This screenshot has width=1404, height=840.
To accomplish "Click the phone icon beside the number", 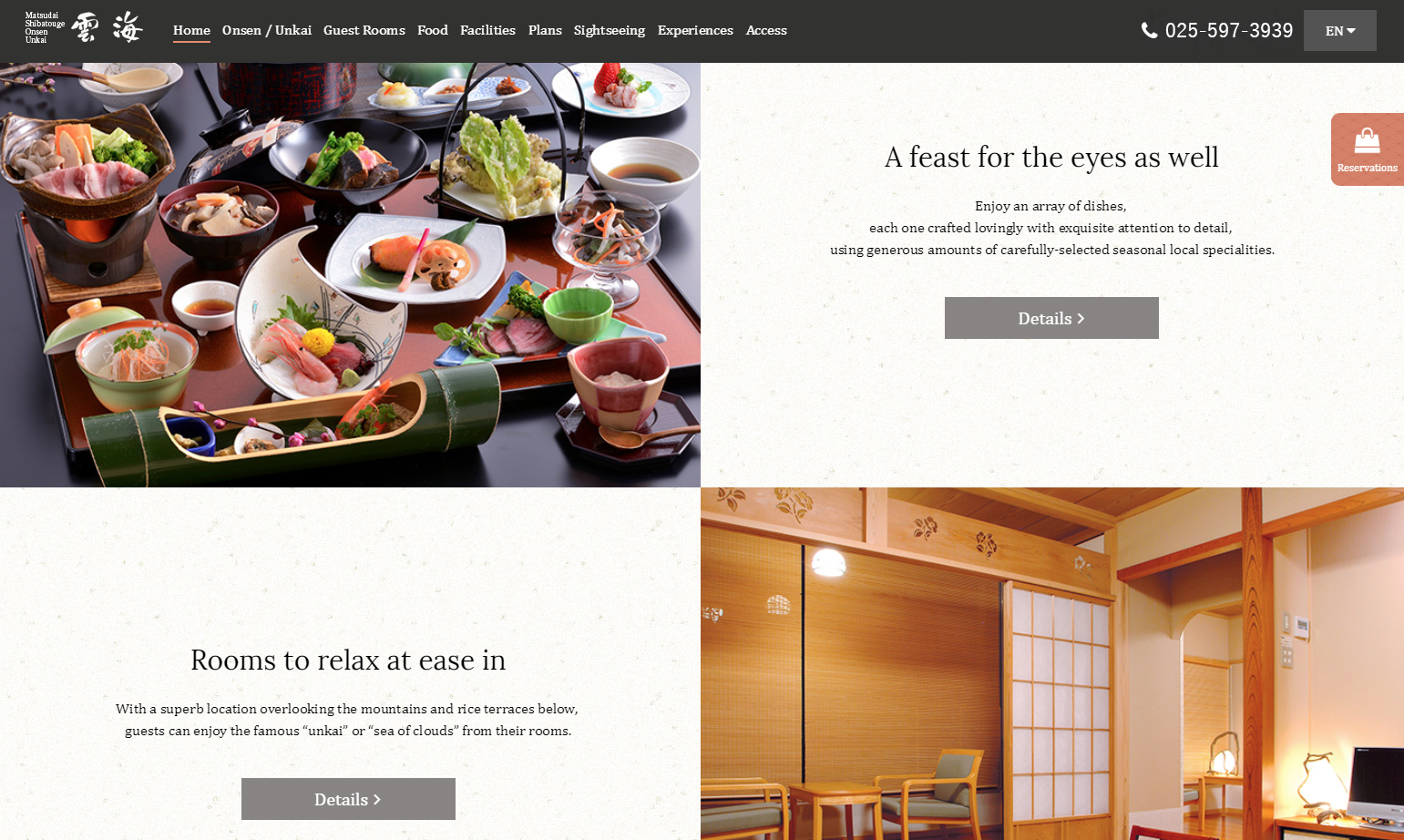I will pyautogui.click(x=1150, y=30).
